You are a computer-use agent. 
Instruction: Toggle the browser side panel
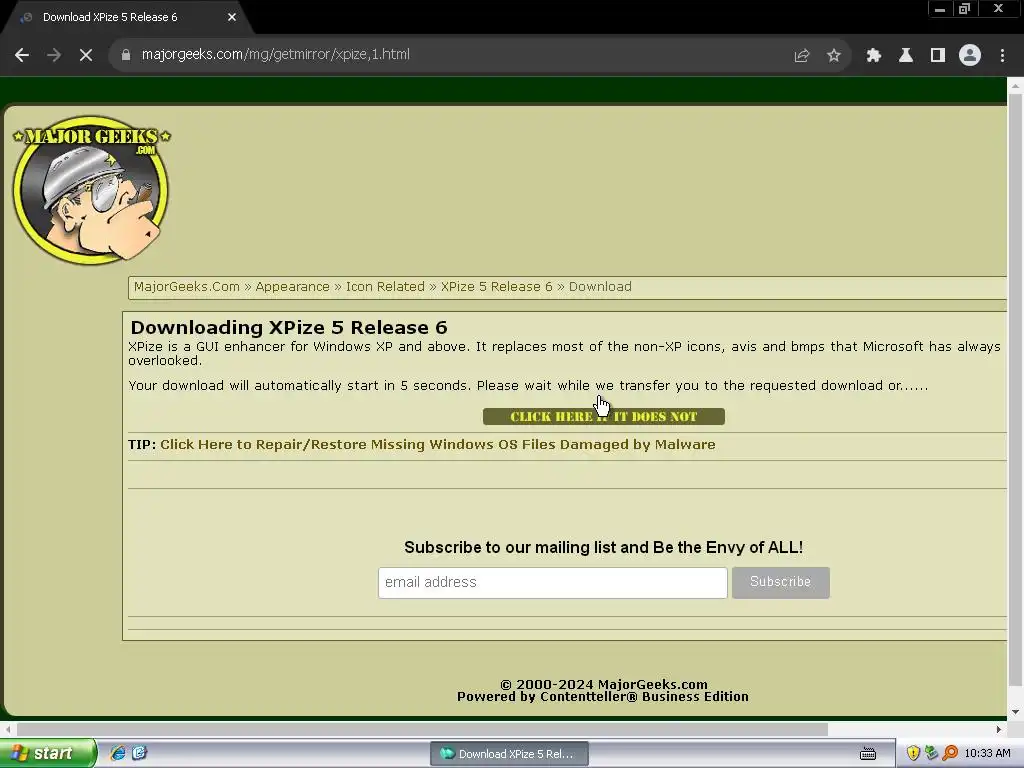(x=938, y=56)
